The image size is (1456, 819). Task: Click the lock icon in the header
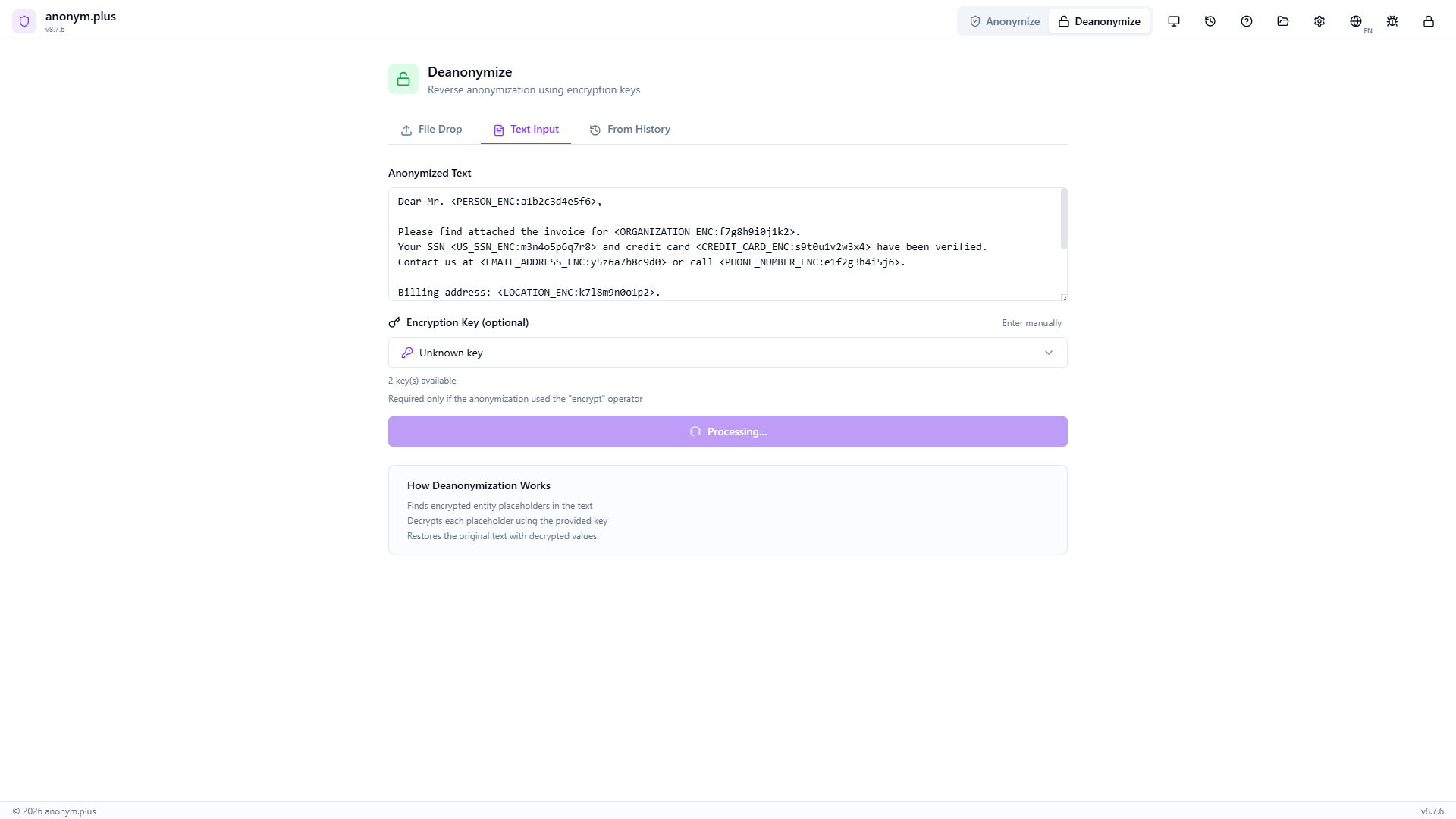1429,20
